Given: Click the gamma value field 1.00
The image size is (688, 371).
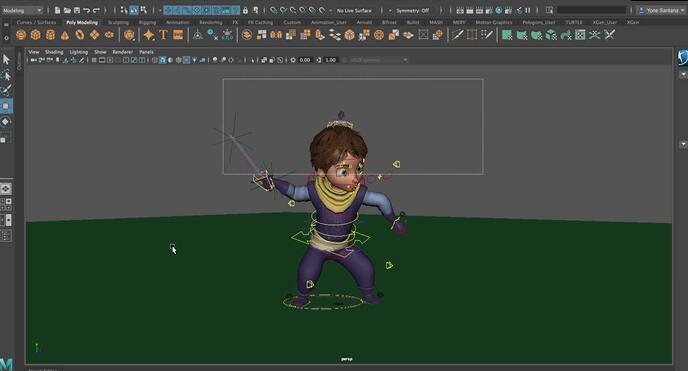Looking at the screenshot, I should pos(330,60).
